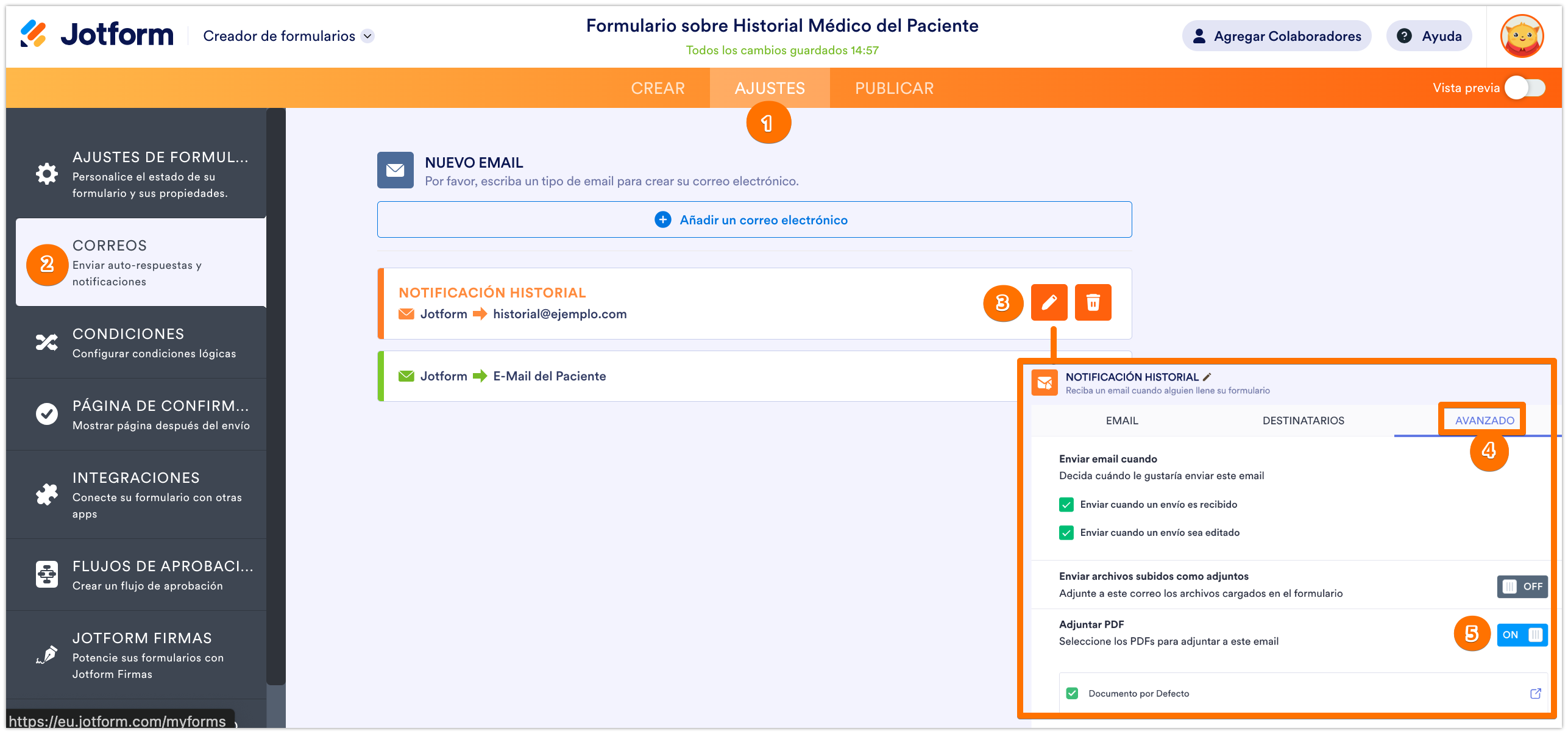This screenshot has height=734, width=1568.
Task: Switch to the Publicar tab
Action: pyautogui.click(x=894, y=88)
